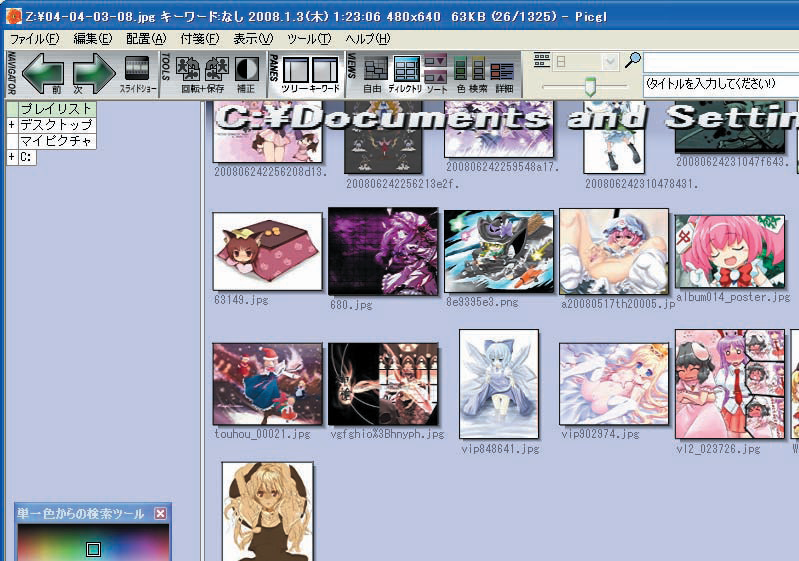Expand the デスクトップ tree node

pos(12,124)
